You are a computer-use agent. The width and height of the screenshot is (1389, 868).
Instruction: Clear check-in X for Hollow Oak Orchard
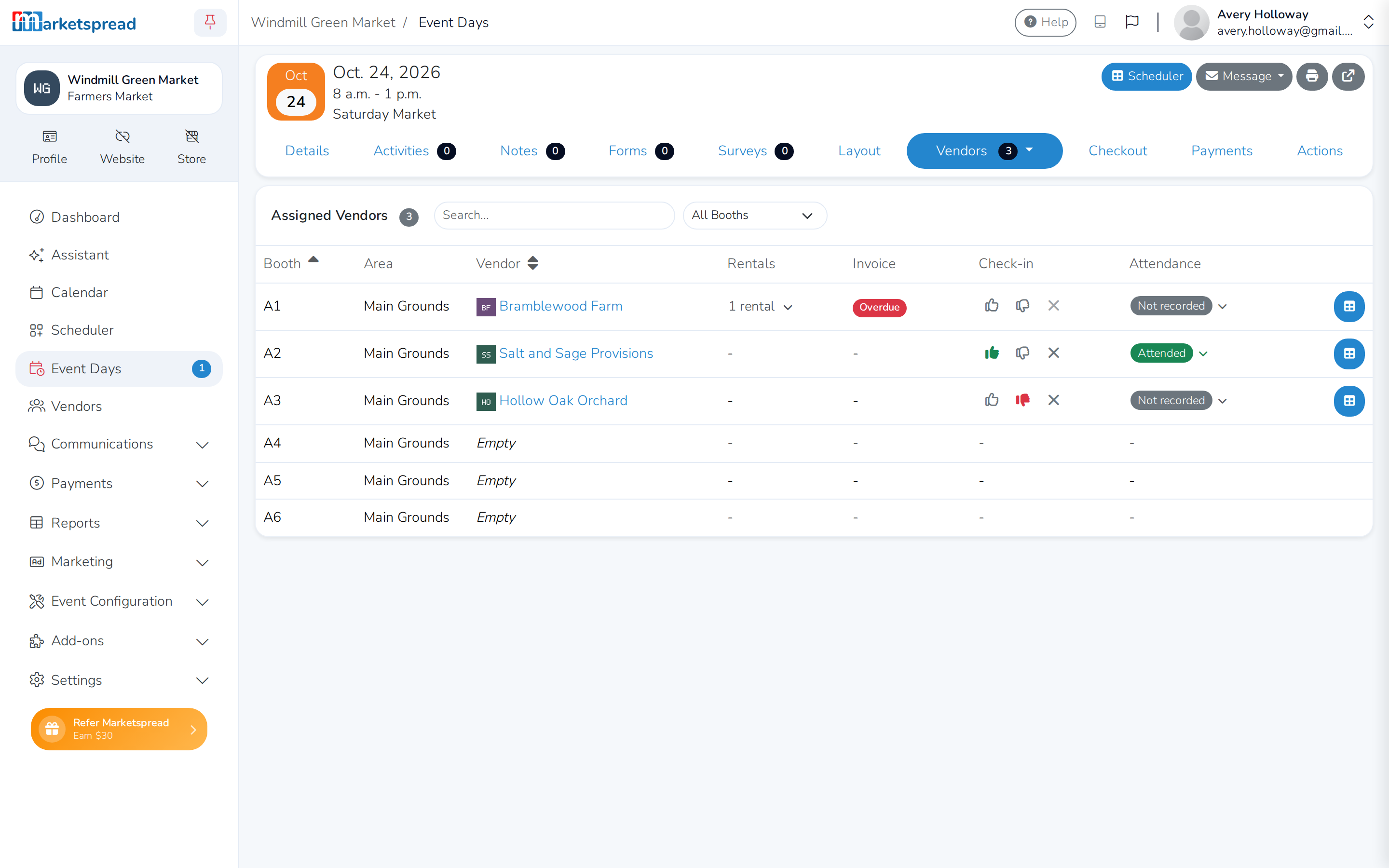1054,400
